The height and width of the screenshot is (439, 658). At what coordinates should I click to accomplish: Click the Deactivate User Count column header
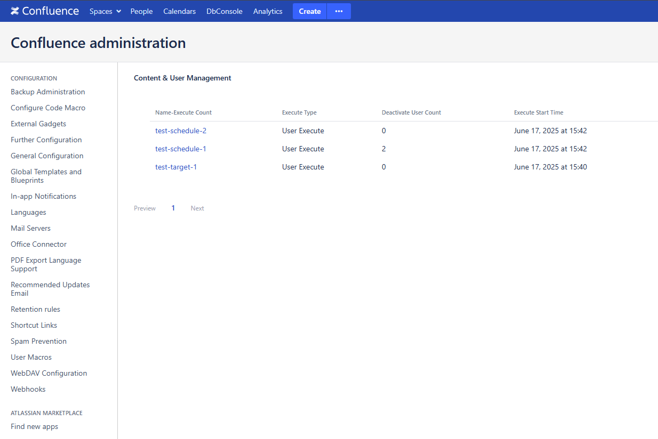[x=411, y=112]
